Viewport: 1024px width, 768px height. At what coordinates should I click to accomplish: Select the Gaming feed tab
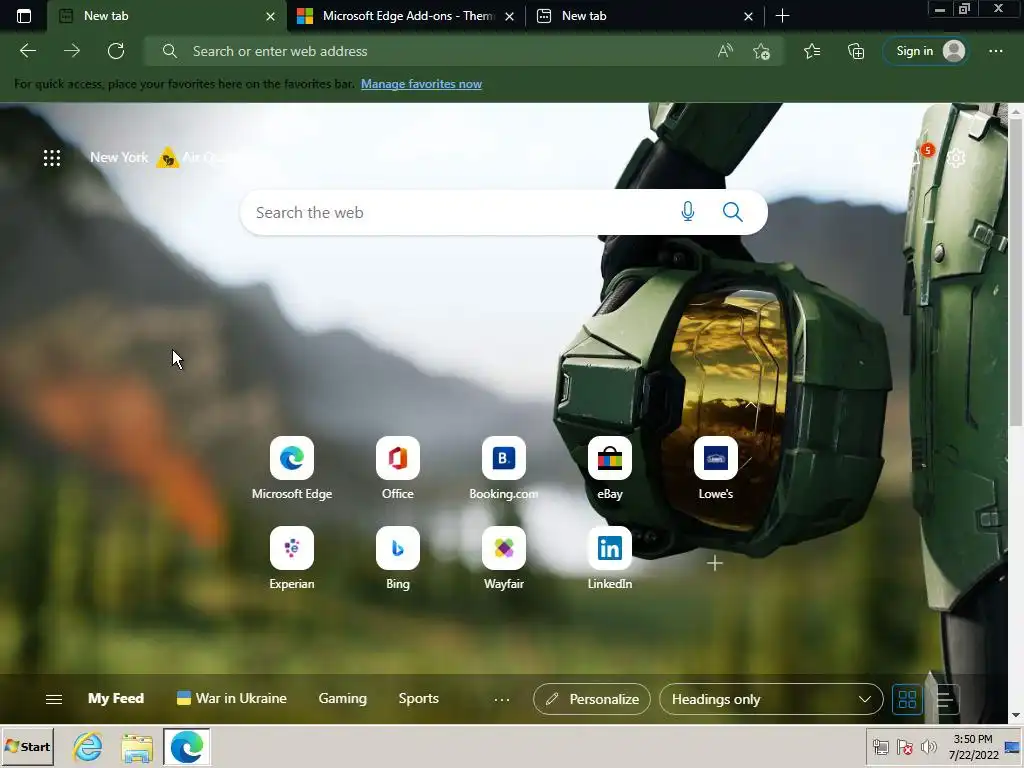tap(343, 698)
